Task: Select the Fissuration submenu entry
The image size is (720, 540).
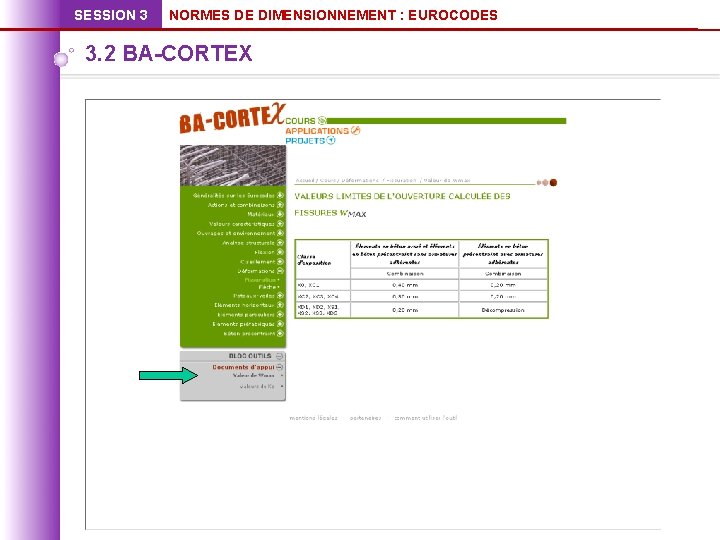Action: point(260,280)
